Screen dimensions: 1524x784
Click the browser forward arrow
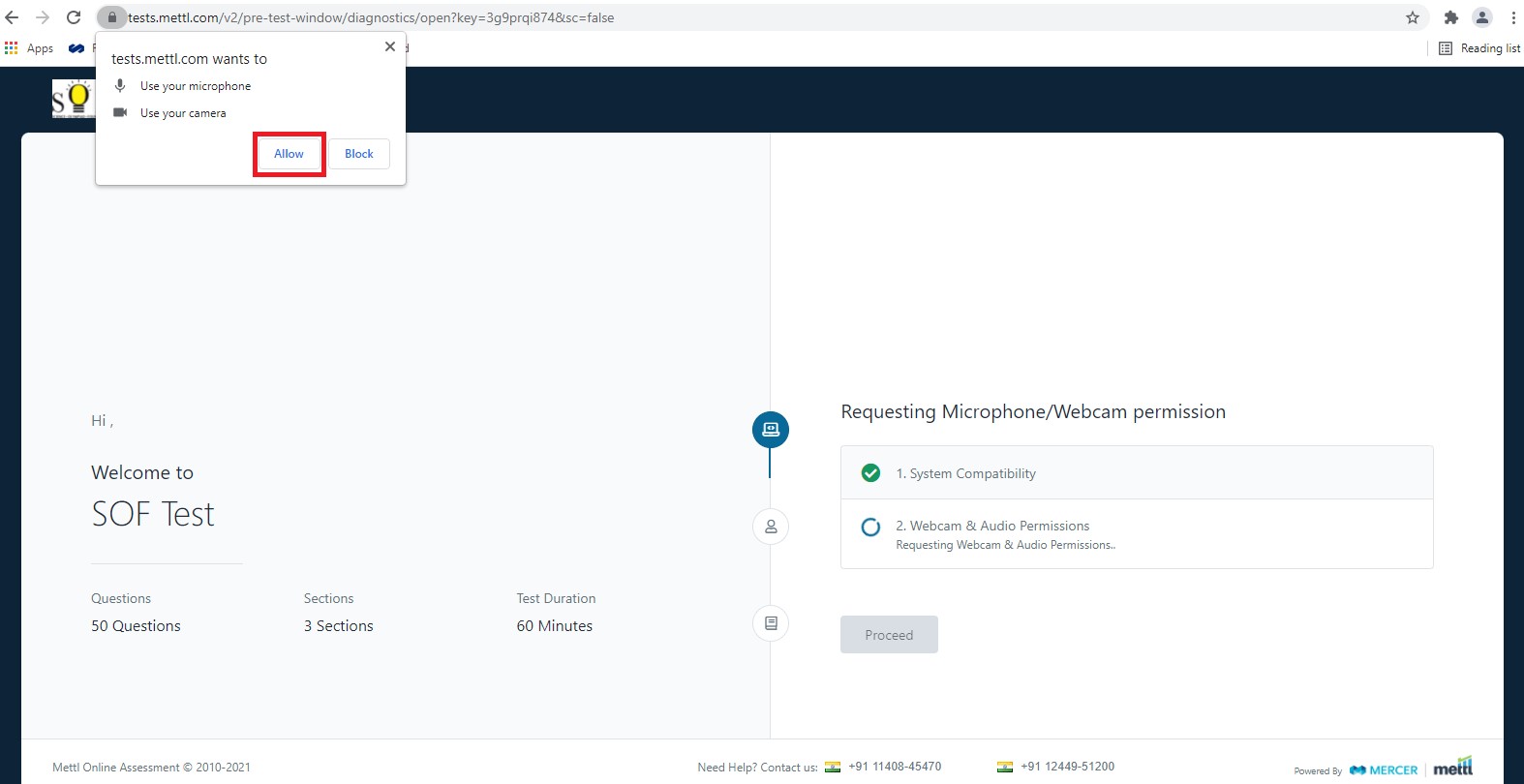43,17
